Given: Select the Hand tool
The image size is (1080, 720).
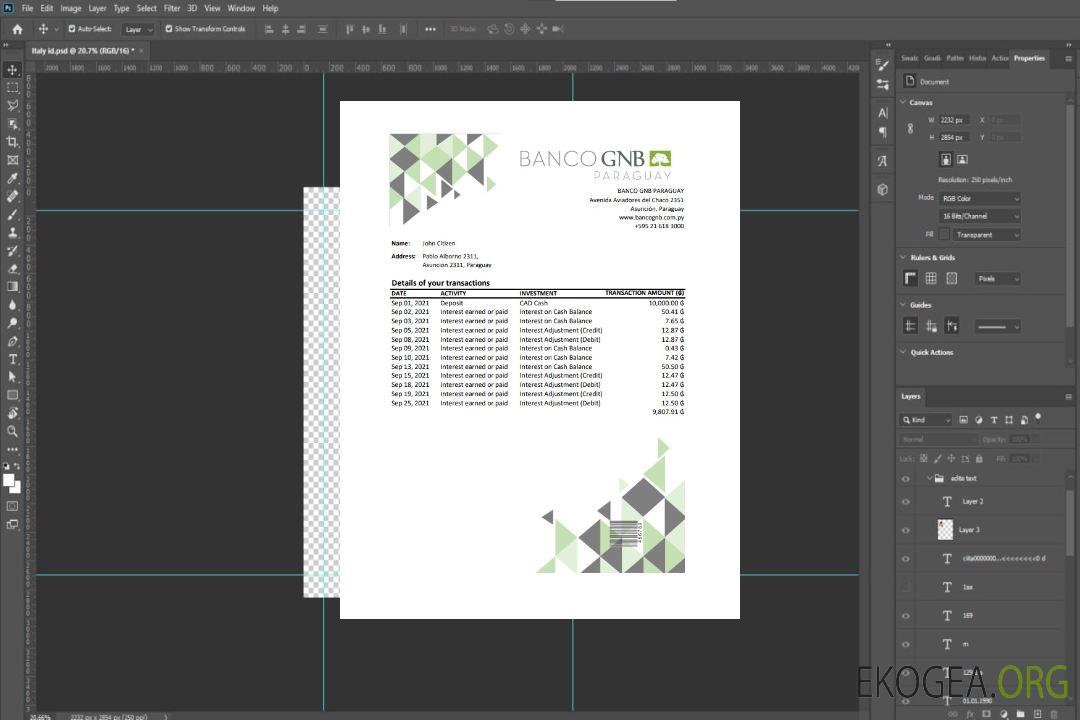Looking at the screenshot, I should [12, 413].
